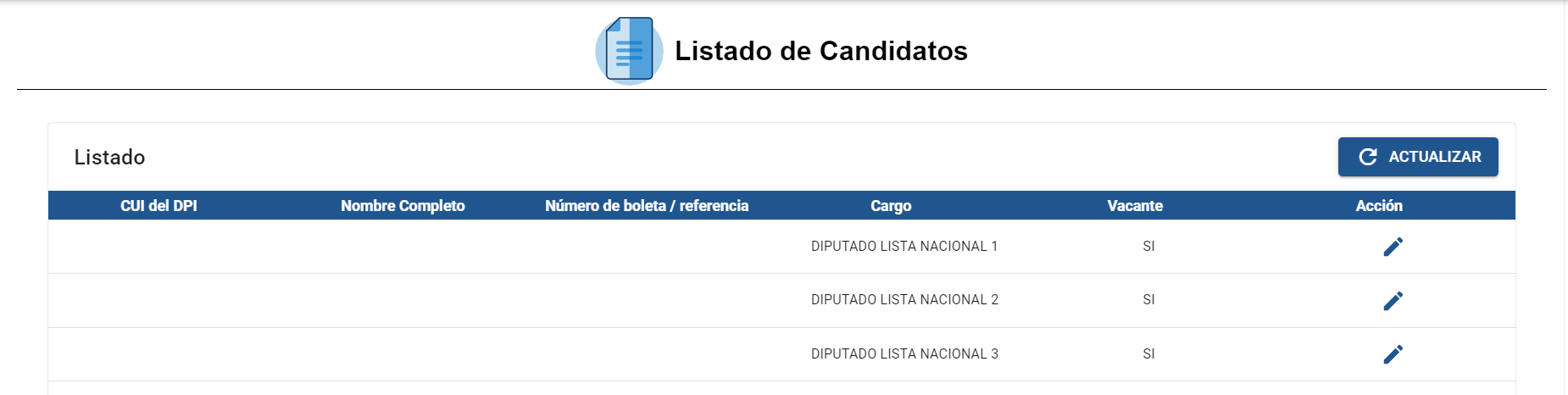Open edit for DIPUTADO LISTA NACIONAL 3
This screenshot has height=395, width=1568.
(x=1393, y=354)
